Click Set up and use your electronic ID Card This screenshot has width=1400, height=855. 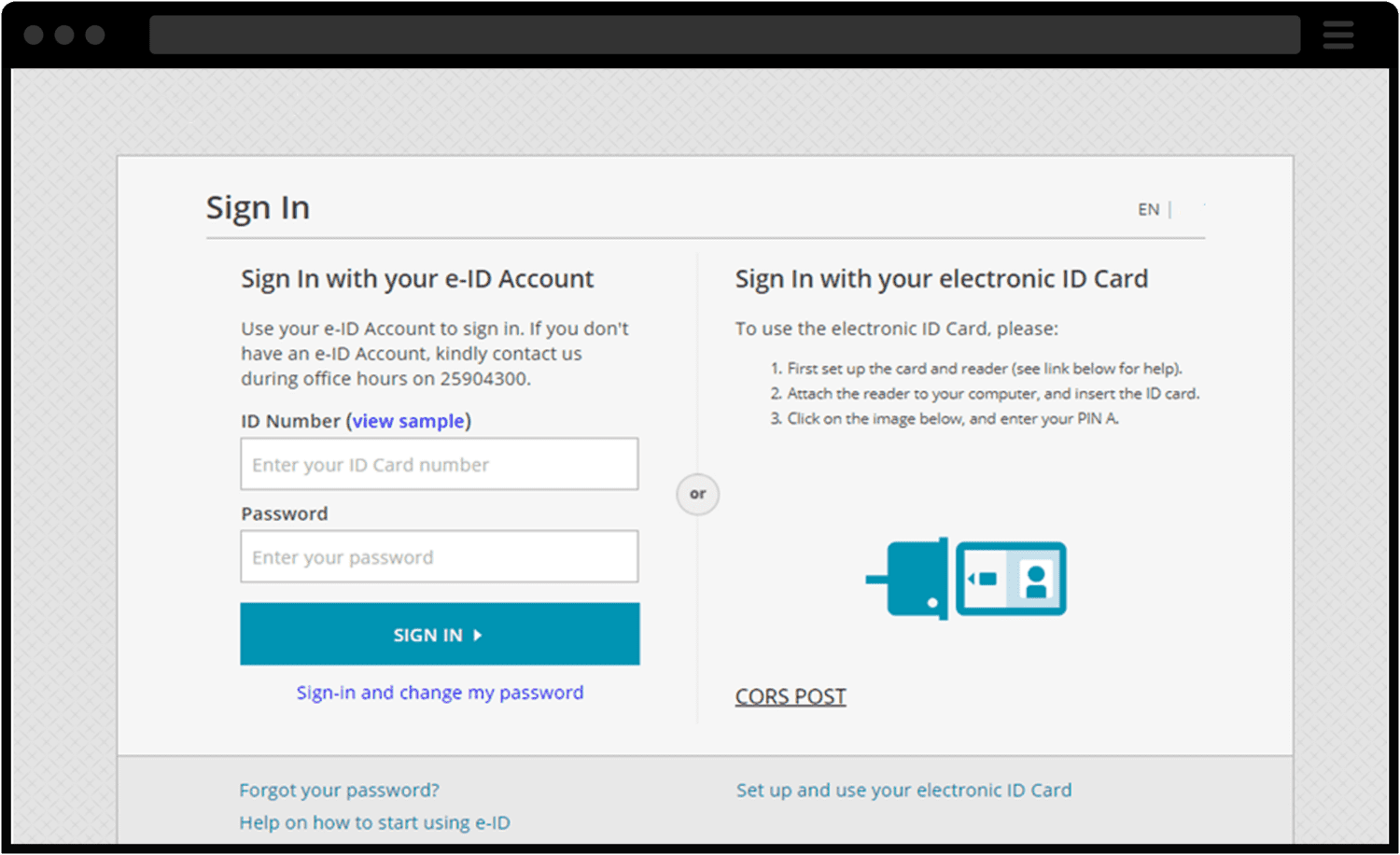903,790
